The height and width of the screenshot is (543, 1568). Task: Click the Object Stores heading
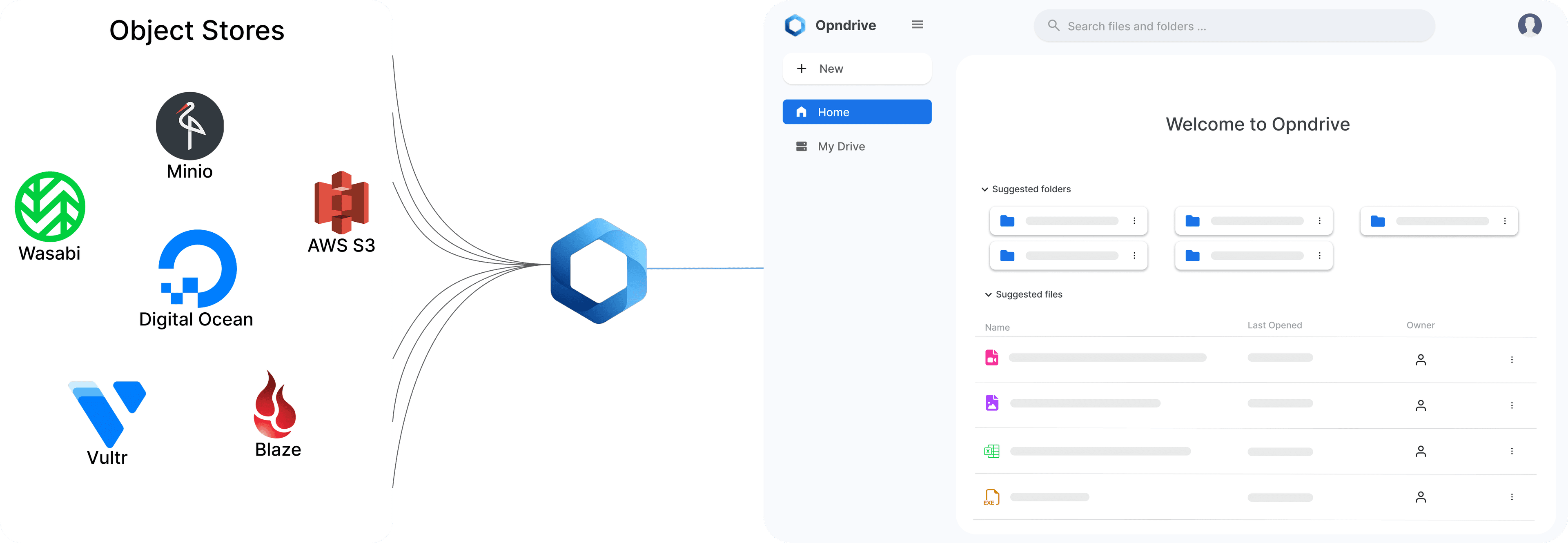pos(196,31)
